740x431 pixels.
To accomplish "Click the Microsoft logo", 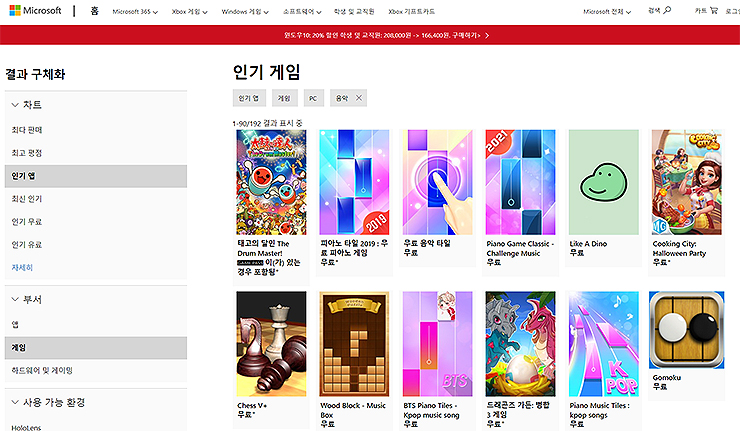I will 35,10.
